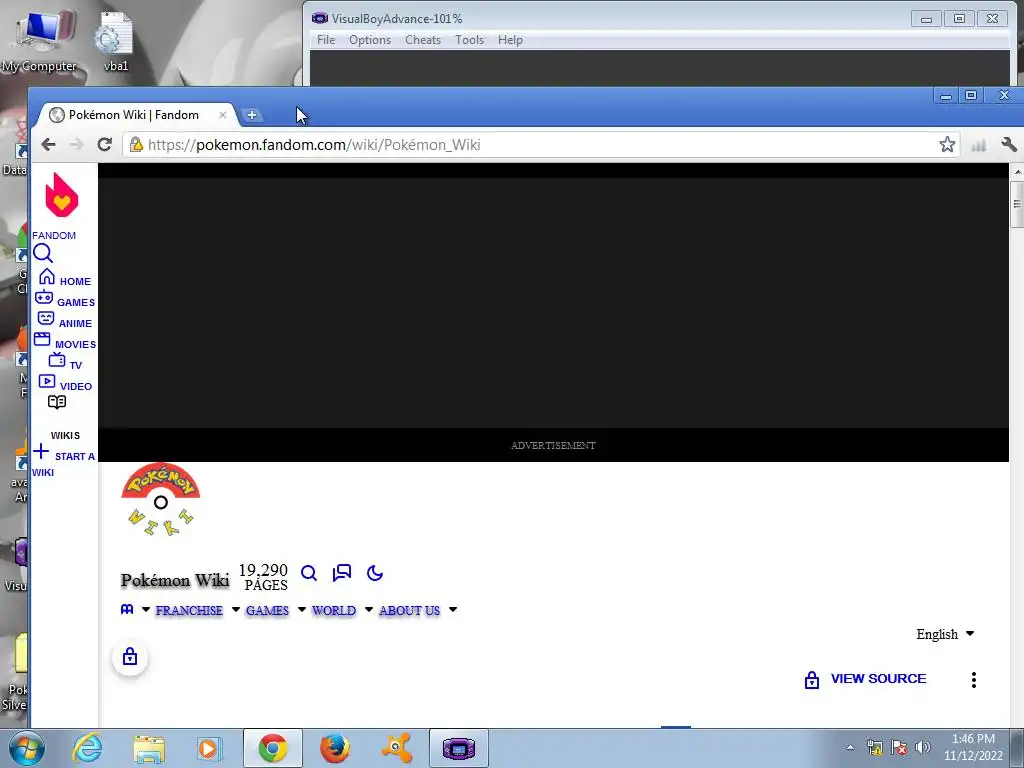Click the browser back arrow
1024x768 pixels.
pyautogui.click(x=48, y=144)
